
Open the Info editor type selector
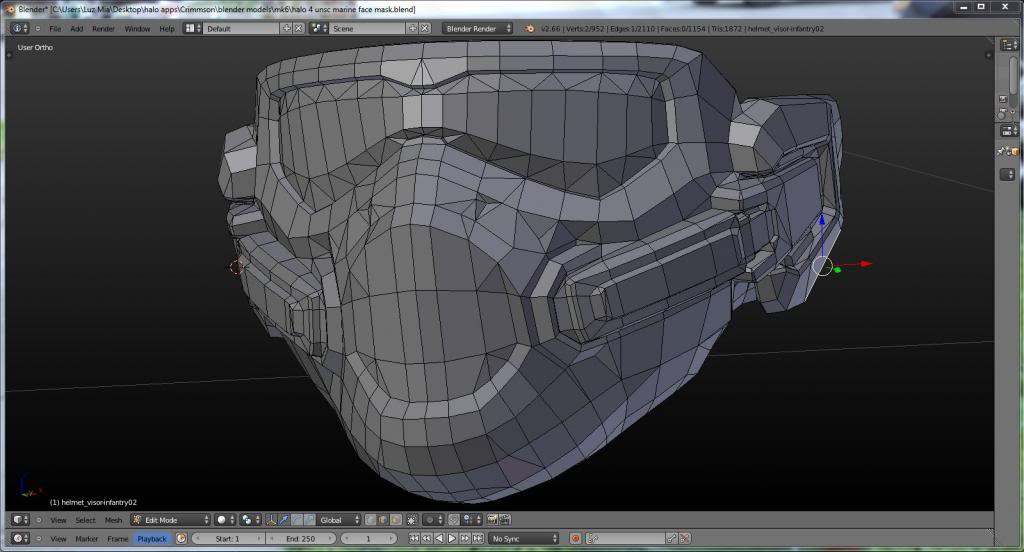(20, 28)
